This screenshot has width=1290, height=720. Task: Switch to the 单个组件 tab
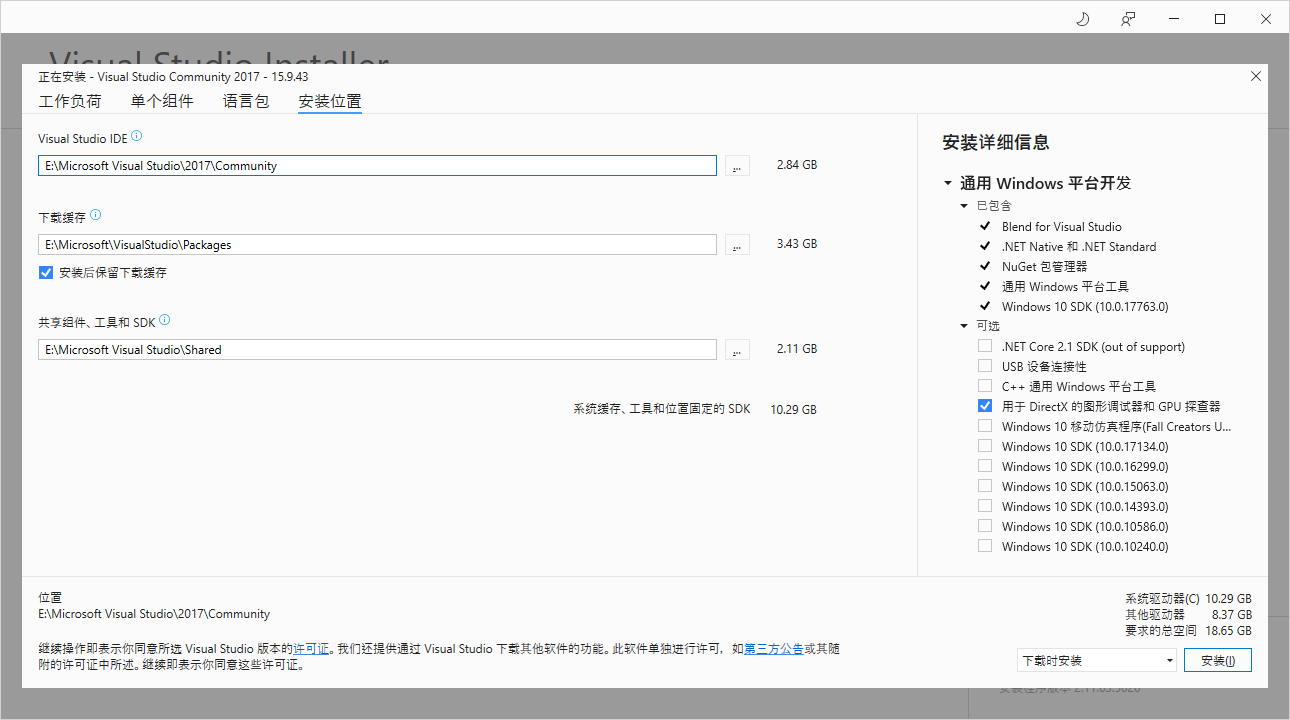coord(162,101)
